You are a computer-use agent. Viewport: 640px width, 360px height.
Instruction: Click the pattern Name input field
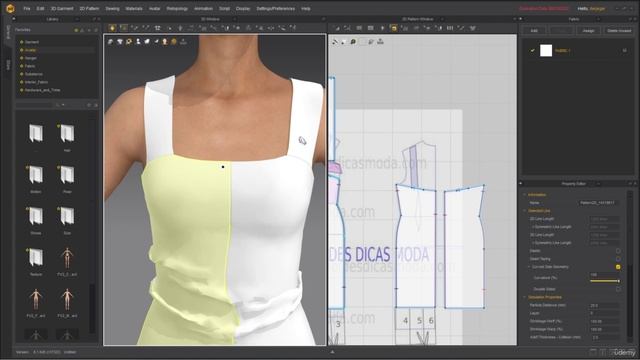click(598, 202)
